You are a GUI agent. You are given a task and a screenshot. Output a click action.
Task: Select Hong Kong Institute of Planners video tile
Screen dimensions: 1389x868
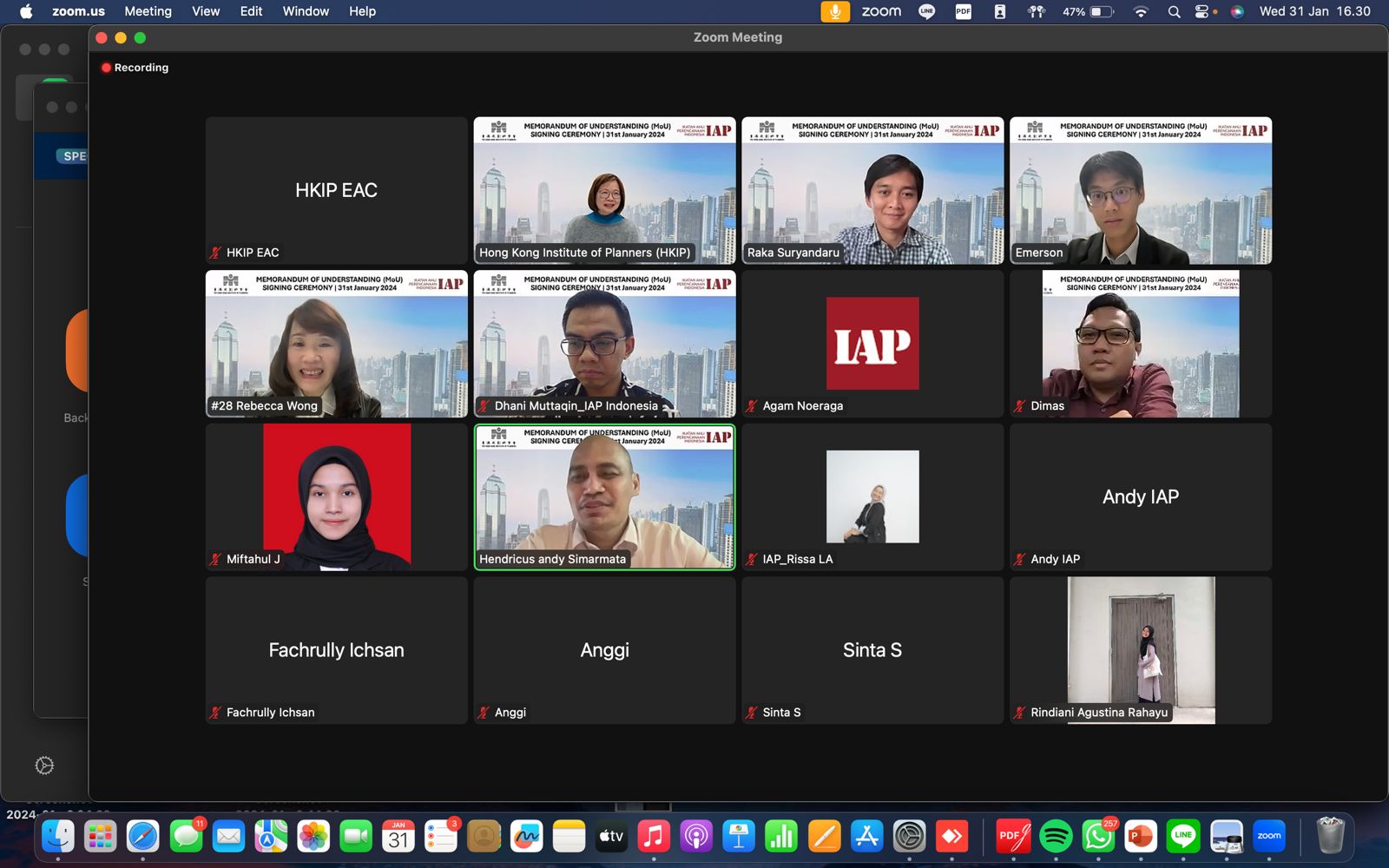604,191
